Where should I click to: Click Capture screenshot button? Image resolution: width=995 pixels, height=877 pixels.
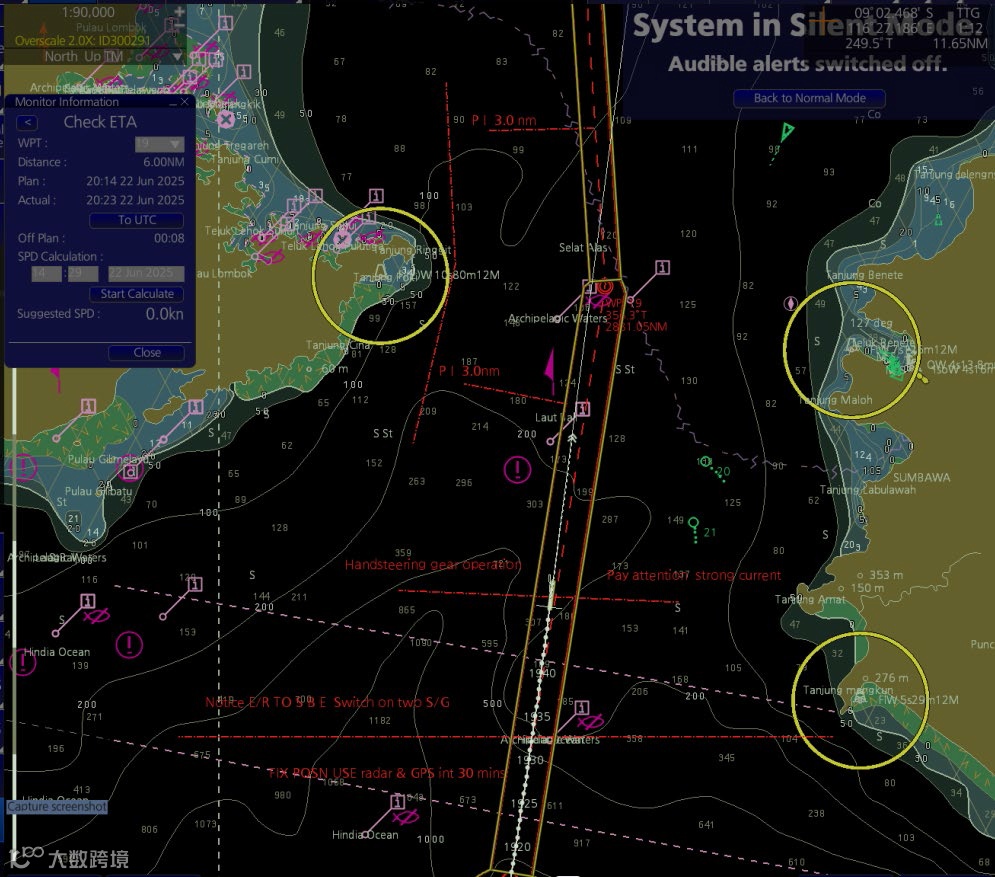(57, 807)
